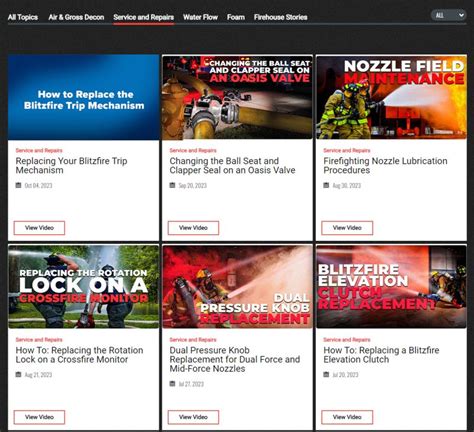Expand the ALL filter dropdown
Image resolution: width=474 pixels, height=432 pixels.
click(449, 15)
